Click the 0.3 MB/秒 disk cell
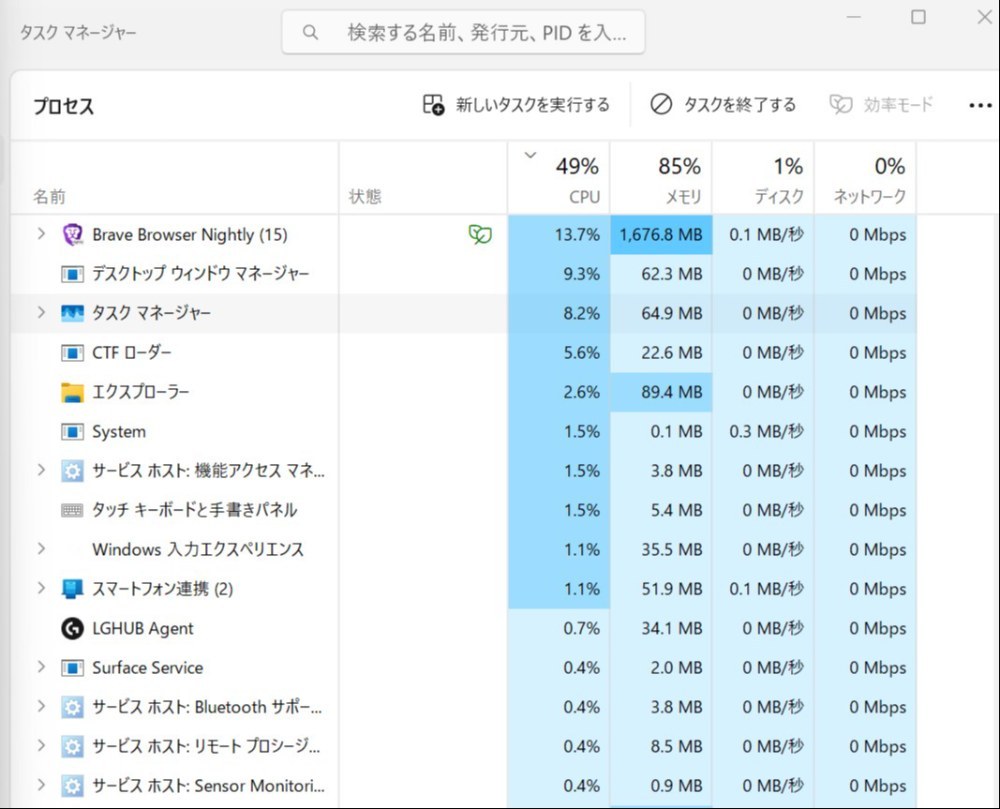This screenshot has height=809, width=1000. point(763,432)
